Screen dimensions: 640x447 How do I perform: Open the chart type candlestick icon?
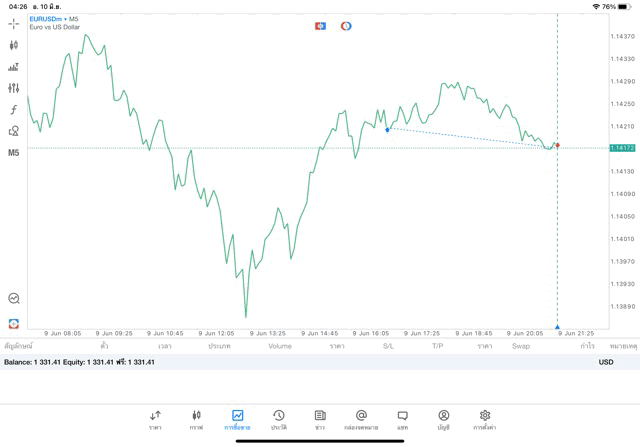click(13, 45)
